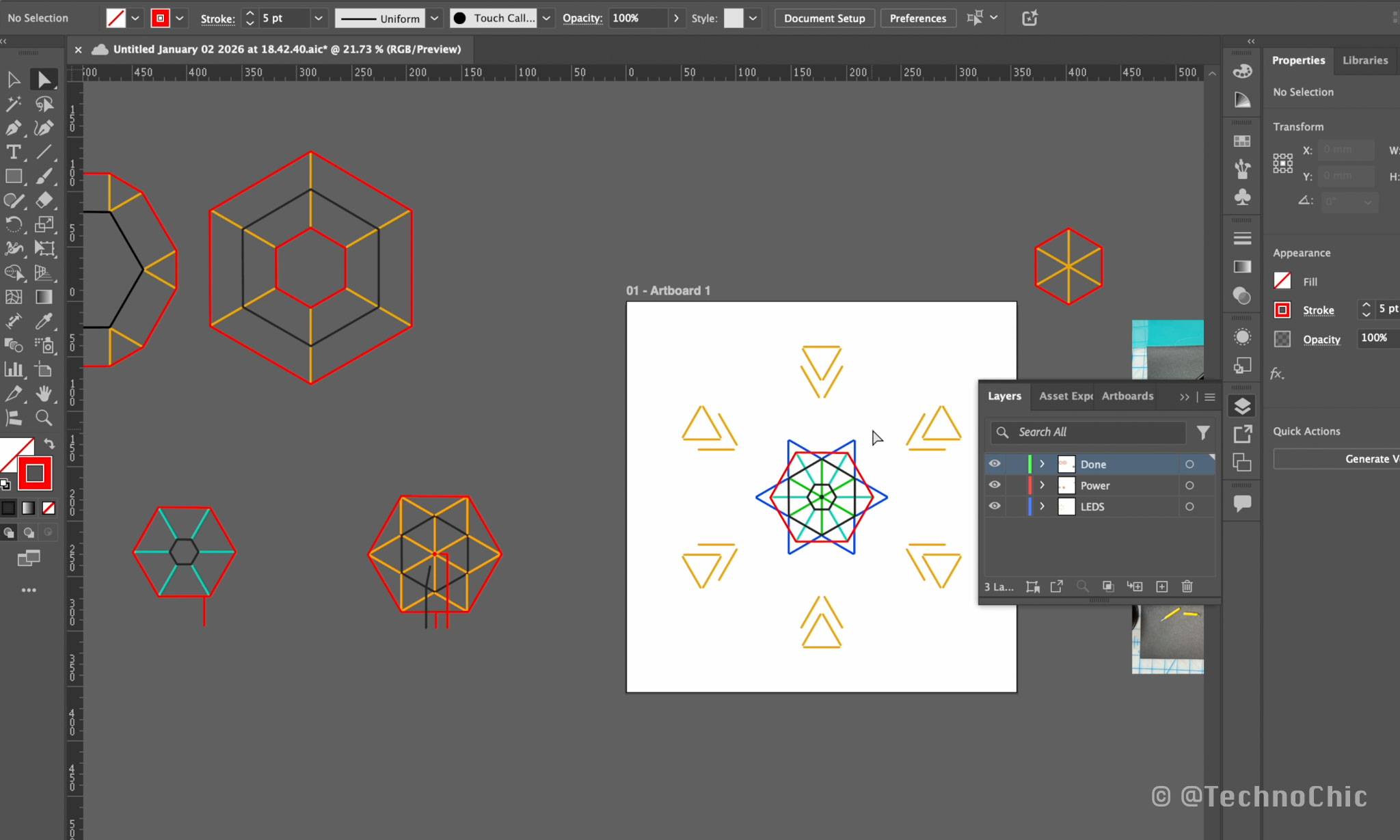Select the Hand tool
The height and width of the screenshot is (840, 1400).
(x=44, y=394)
